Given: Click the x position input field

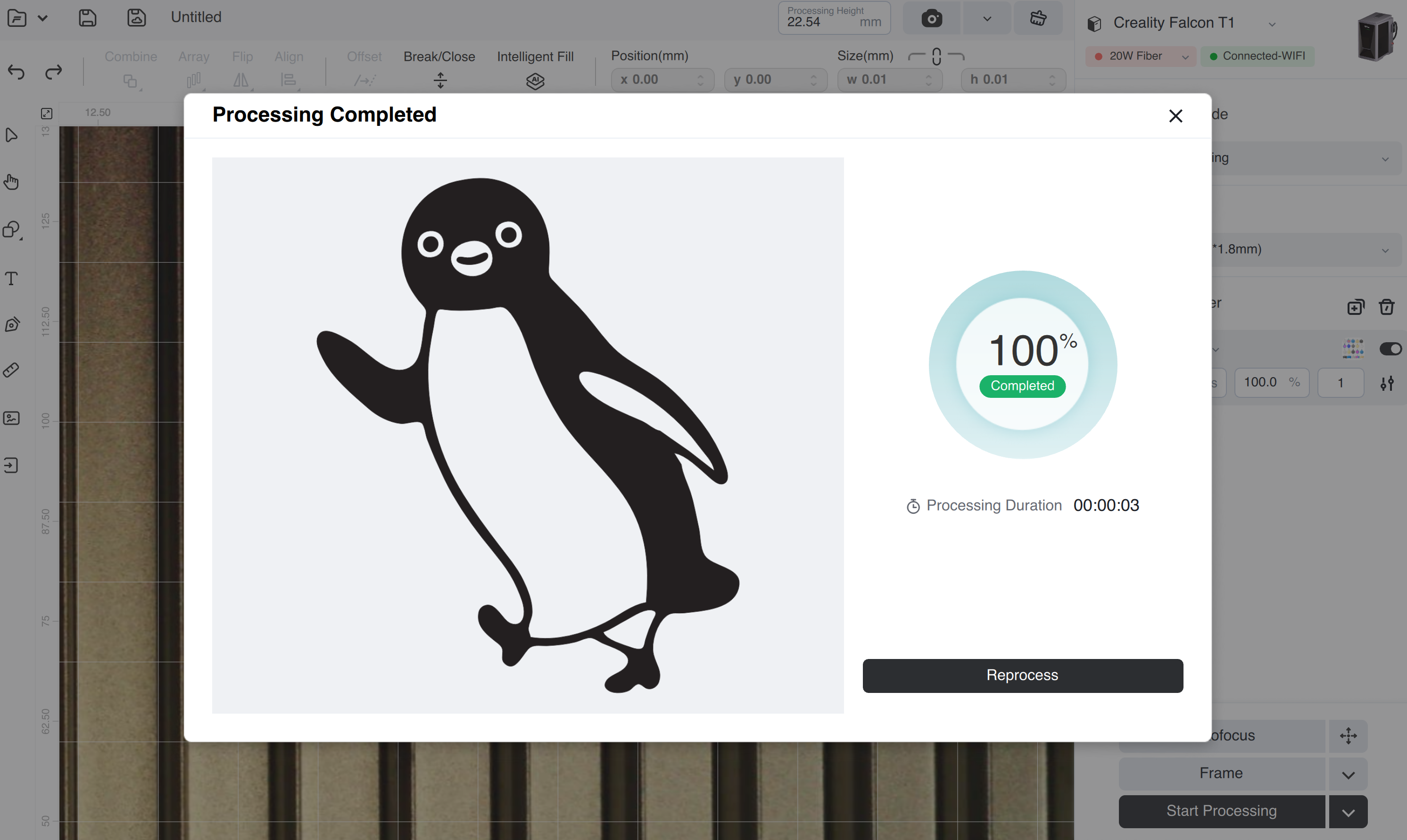Looking at the screenshot, I should 662,80.
